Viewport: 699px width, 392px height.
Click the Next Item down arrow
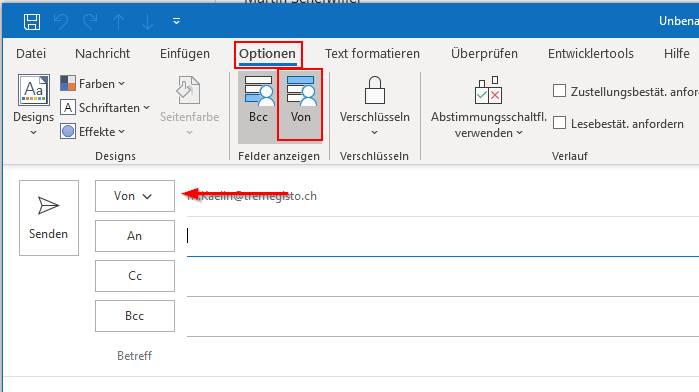(148, 21)
